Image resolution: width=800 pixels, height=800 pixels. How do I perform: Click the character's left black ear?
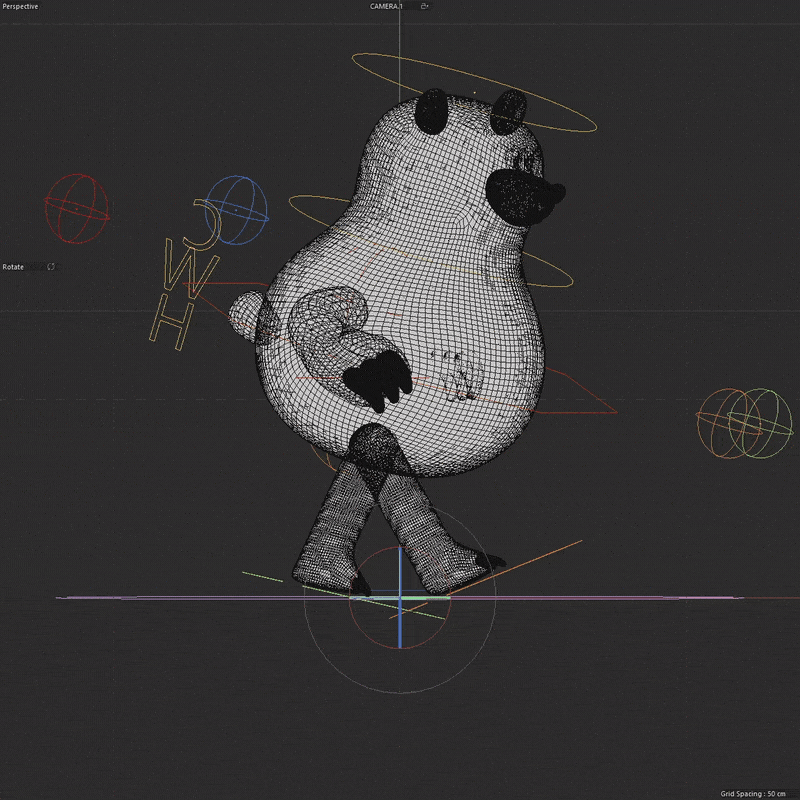point(432,111)
